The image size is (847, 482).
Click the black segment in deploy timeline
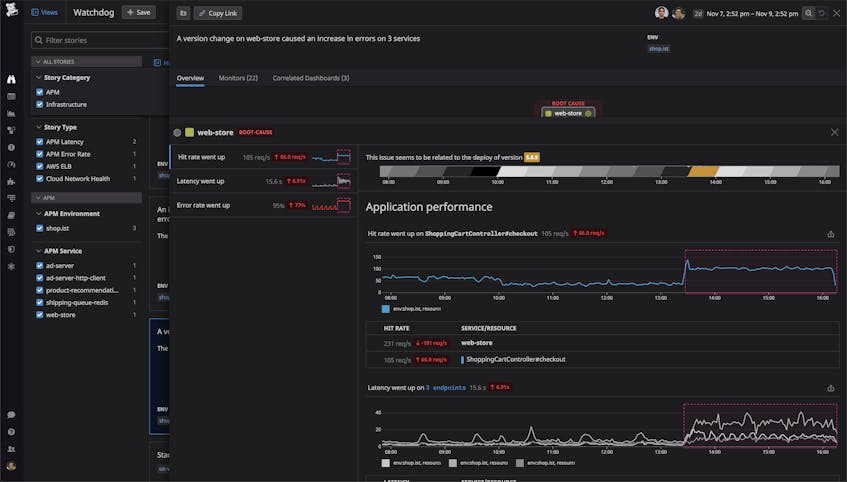485,172
